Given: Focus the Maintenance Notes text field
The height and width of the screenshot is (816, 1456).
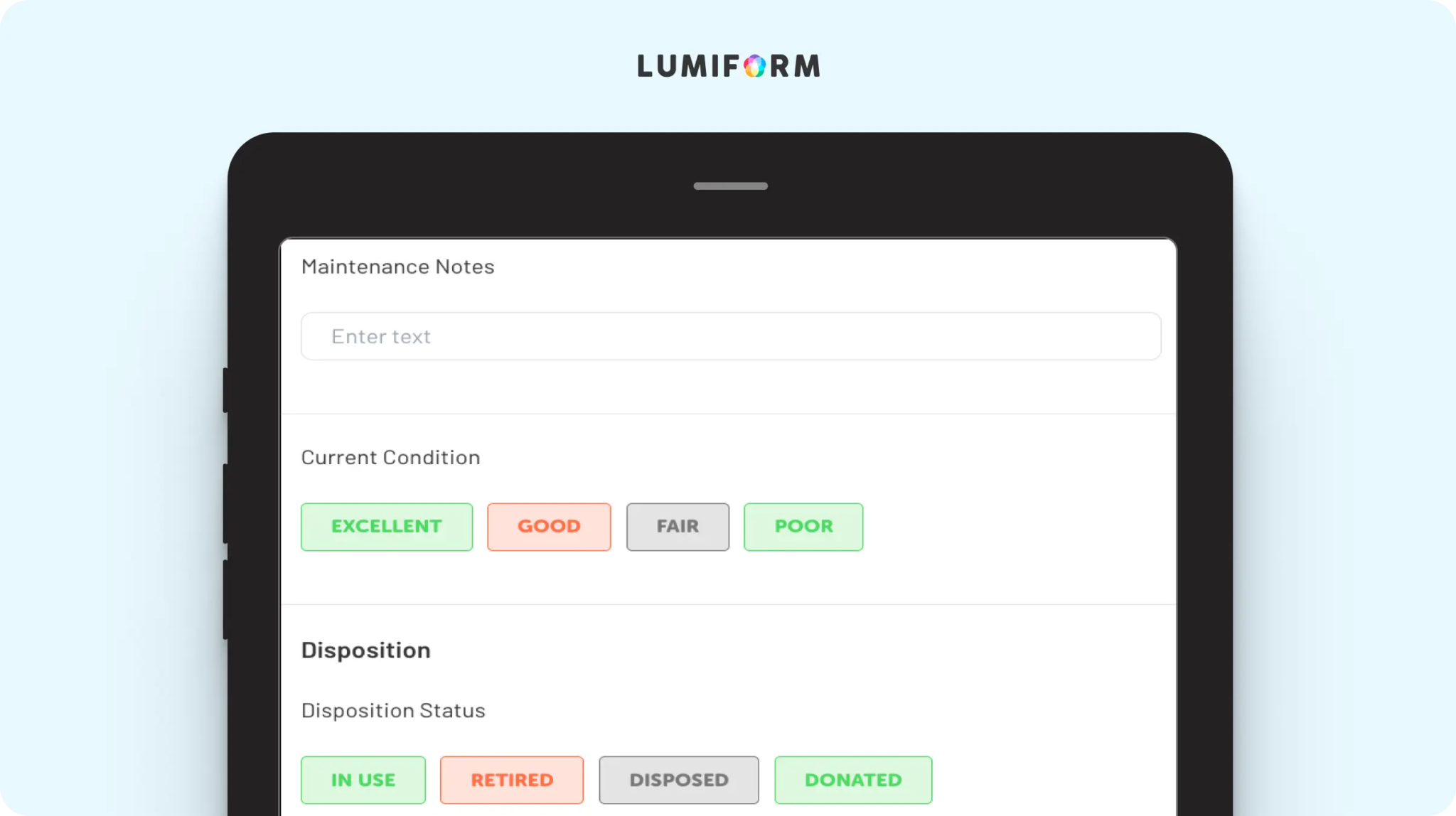Looking at the screenshot, I should click(x=731, y=336).
